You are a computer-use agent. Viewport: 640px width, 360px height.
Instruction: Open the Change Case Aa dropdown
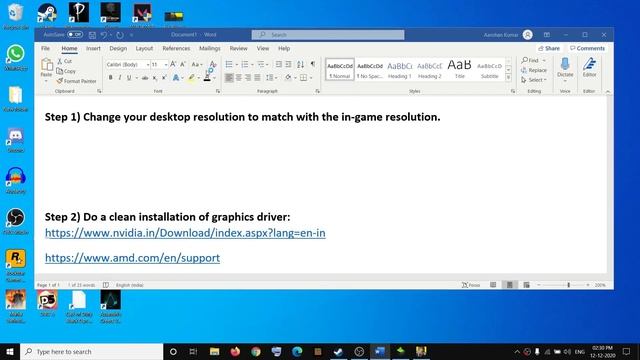point(197,64)
